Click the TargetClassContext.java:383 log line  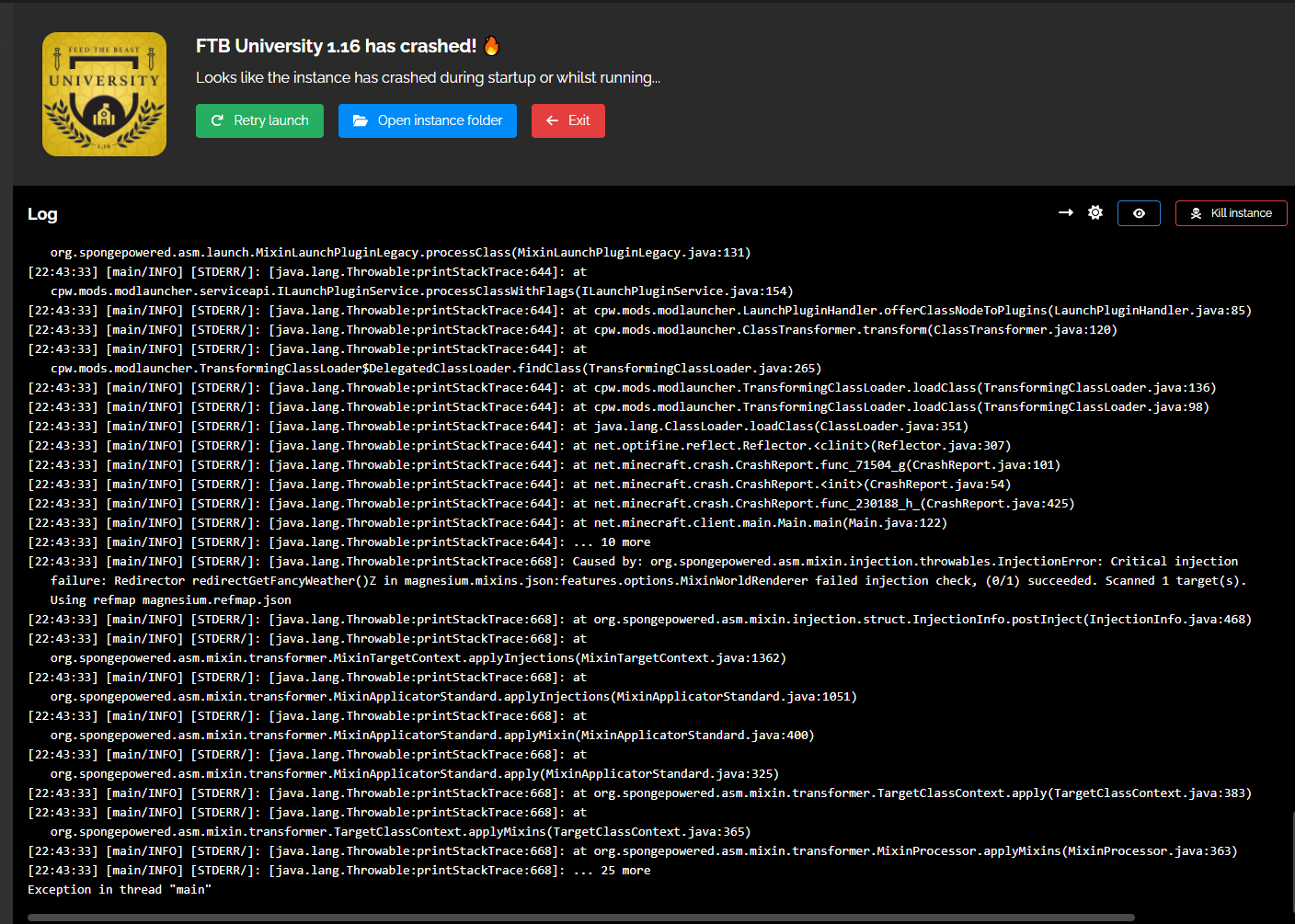(x=639, y=793)
